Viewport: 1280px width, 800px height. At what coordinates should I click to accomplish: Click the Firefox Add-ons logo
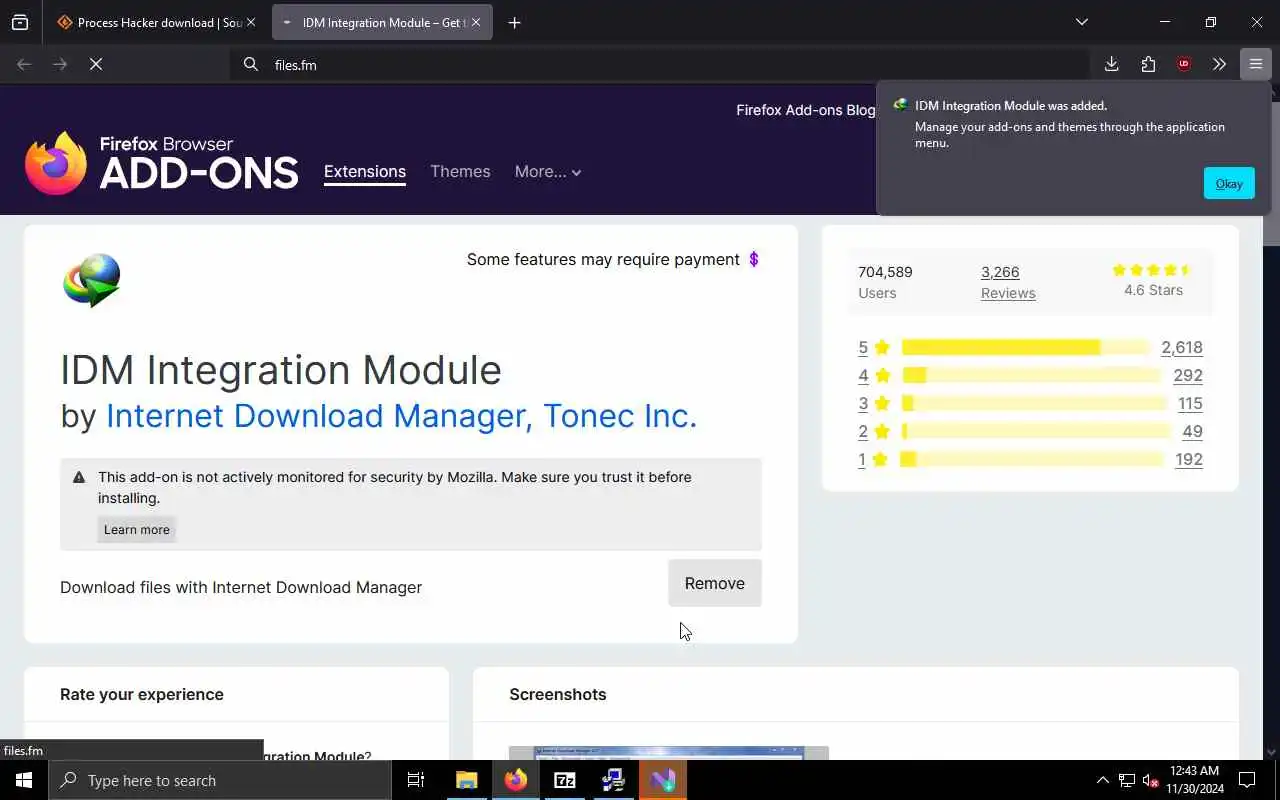pos(162,163)
